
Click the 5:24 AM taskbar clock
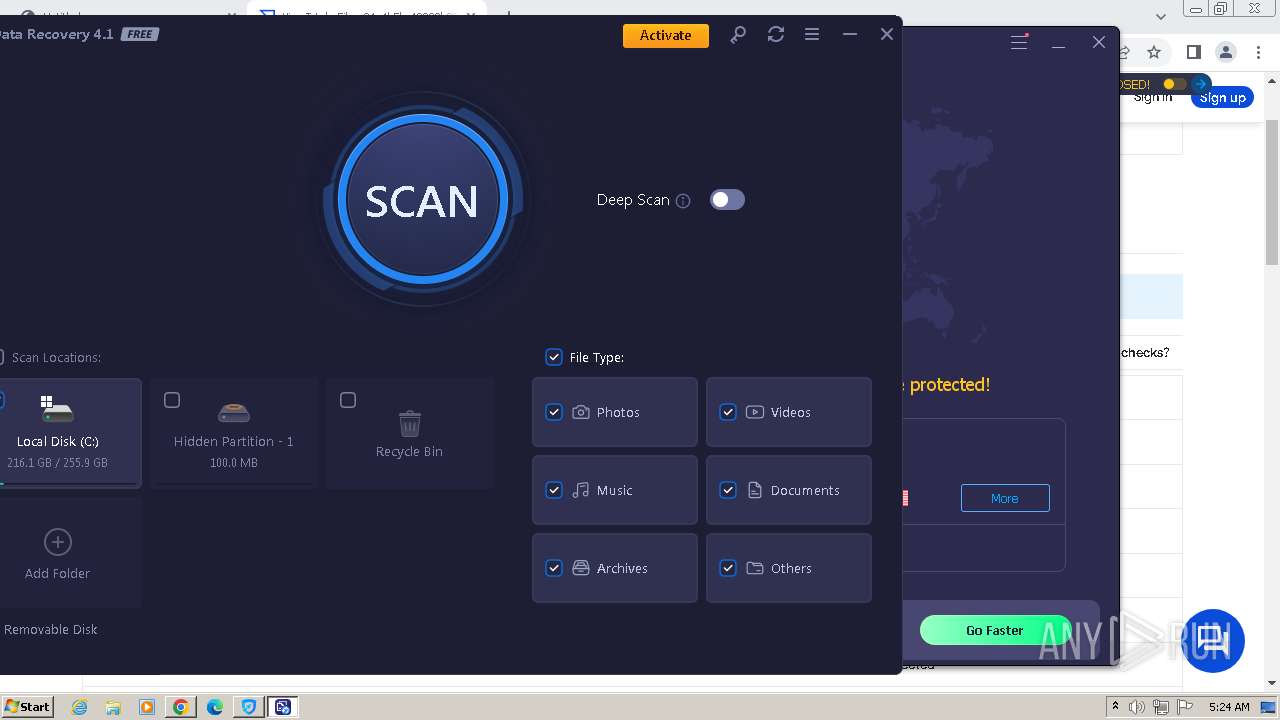(1229, 707)
